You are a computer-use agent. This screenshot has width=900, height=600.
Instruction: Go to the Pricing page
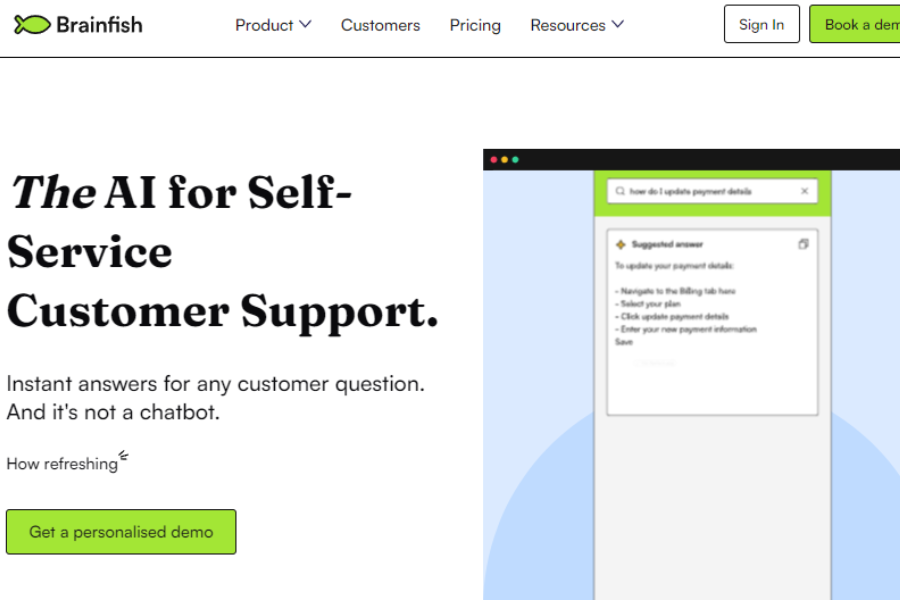tap(475, 26)
